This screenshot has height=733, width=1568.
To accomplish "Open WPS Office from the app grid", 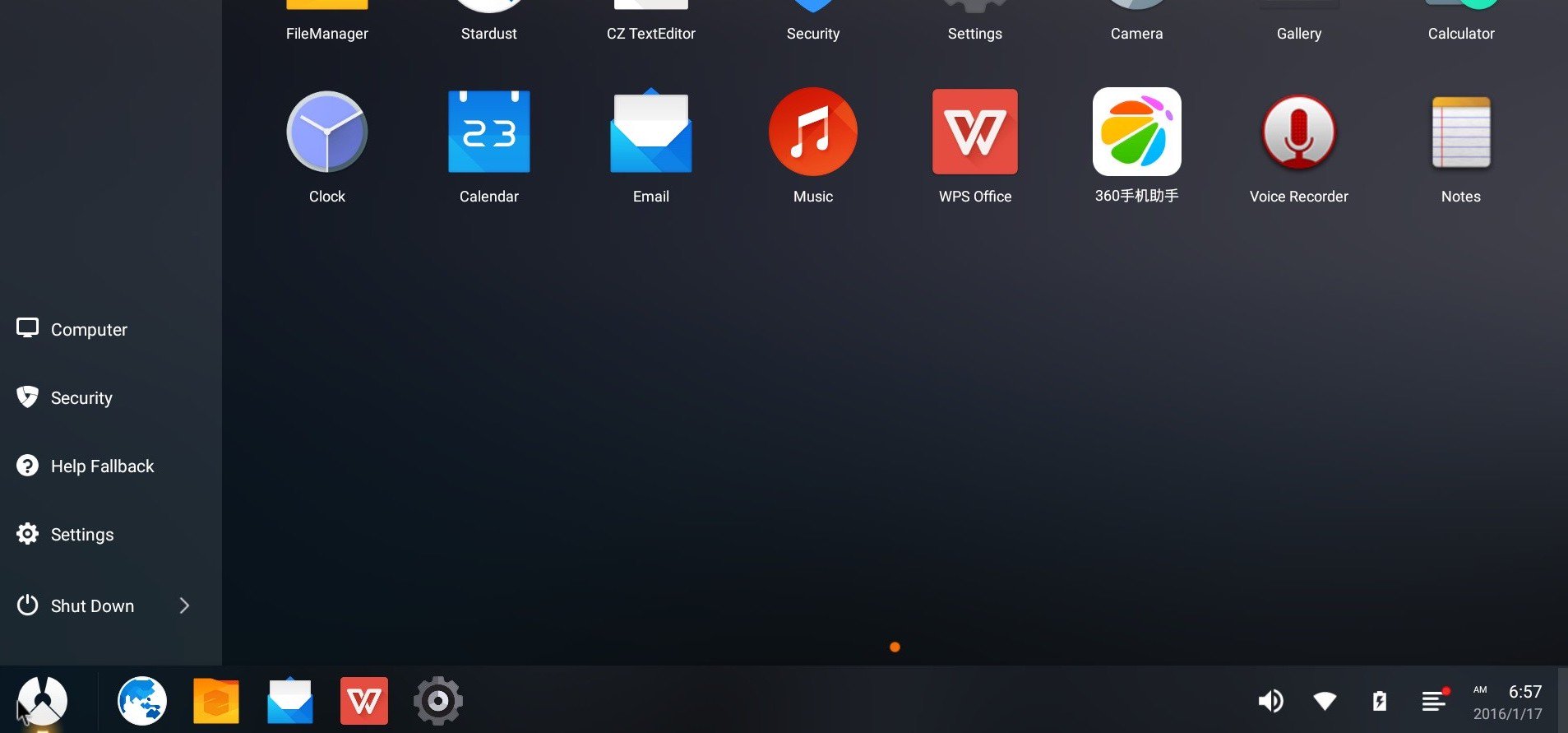I will [974, 132].
